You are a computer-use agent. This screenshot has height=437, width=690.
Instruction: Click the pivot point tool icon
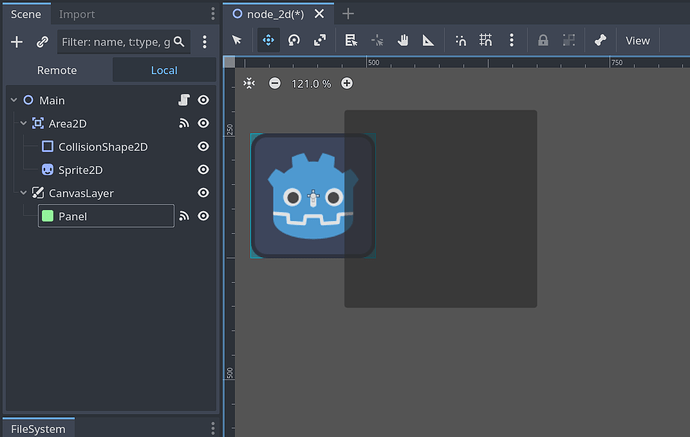coord(377,40)
